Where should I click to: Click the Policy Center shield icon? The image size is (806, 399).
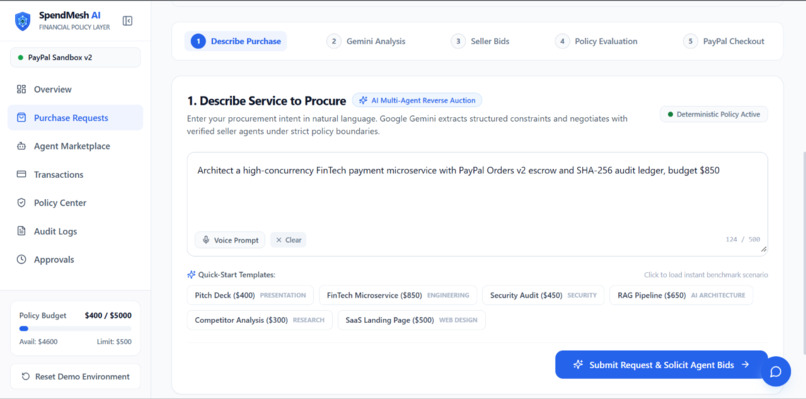pyautogui.click(x=21, y=203)
